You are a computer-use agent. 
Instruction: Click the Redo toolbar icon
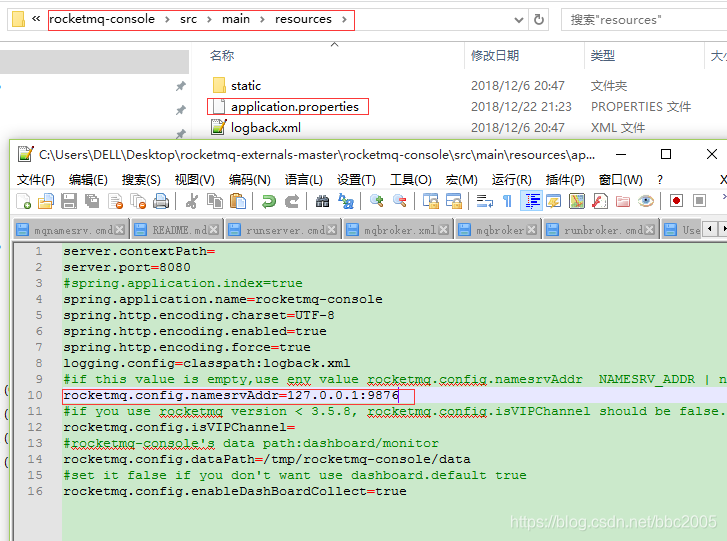(x=292, y=202)
